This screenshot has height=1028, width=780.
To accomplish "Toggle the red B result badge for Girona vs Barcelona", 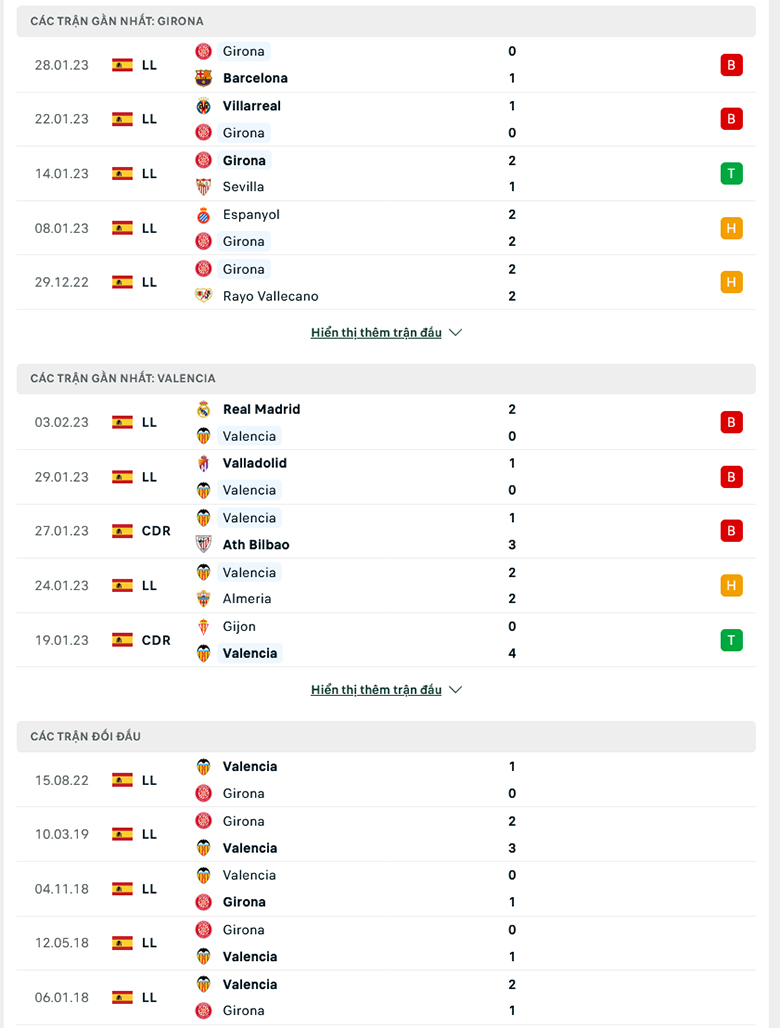I will 731,64.
